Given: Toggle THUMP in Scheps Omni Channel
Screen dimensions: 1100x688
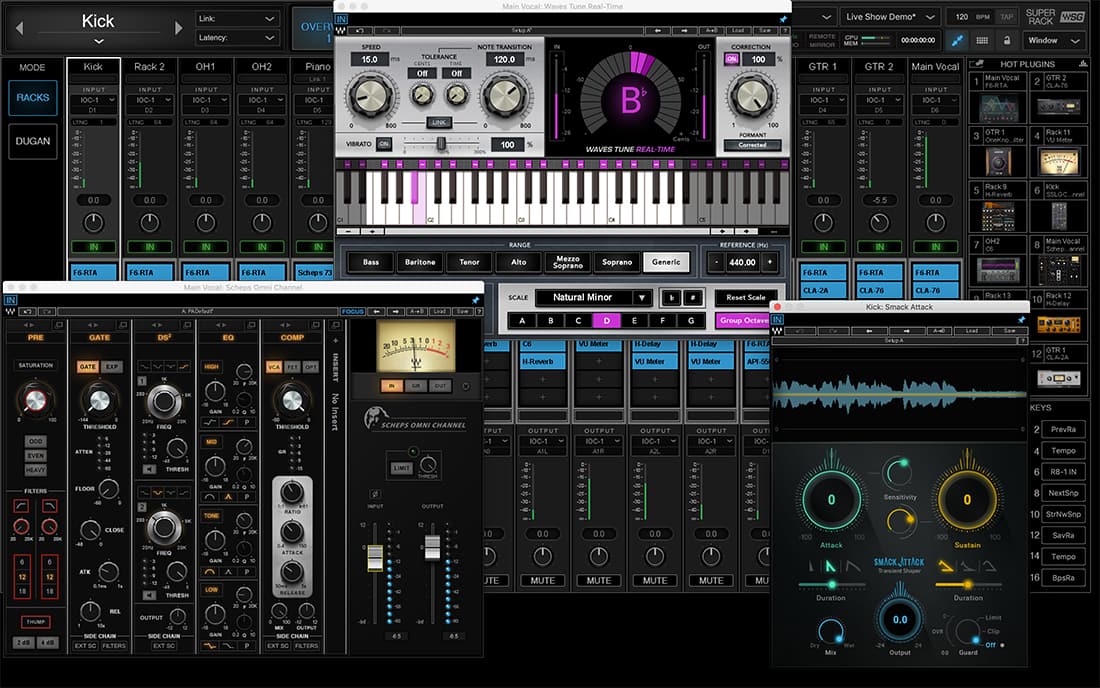Looking at the screenshot, I should [36, 621].
